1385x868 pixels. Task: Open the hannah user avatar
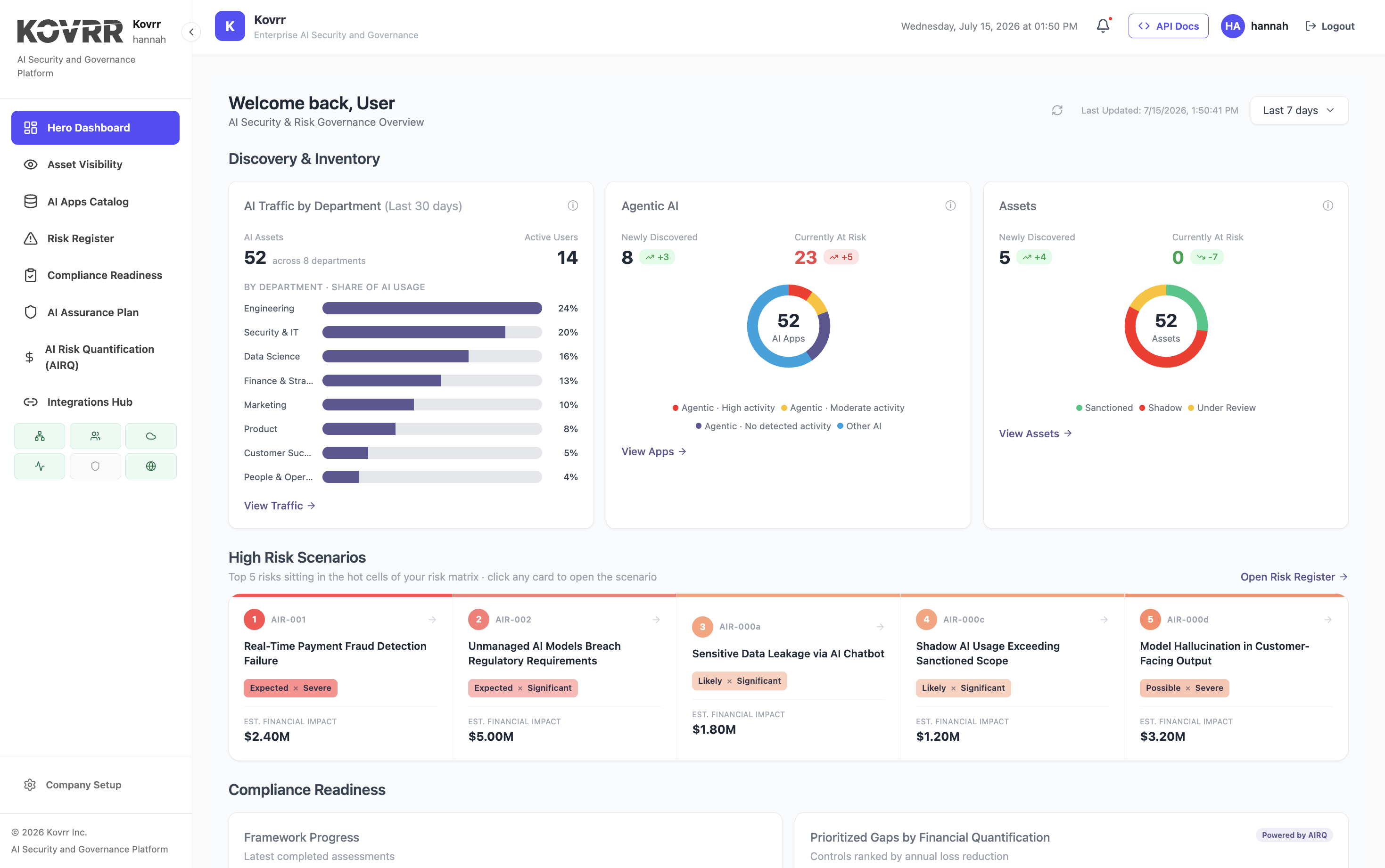1232,26
